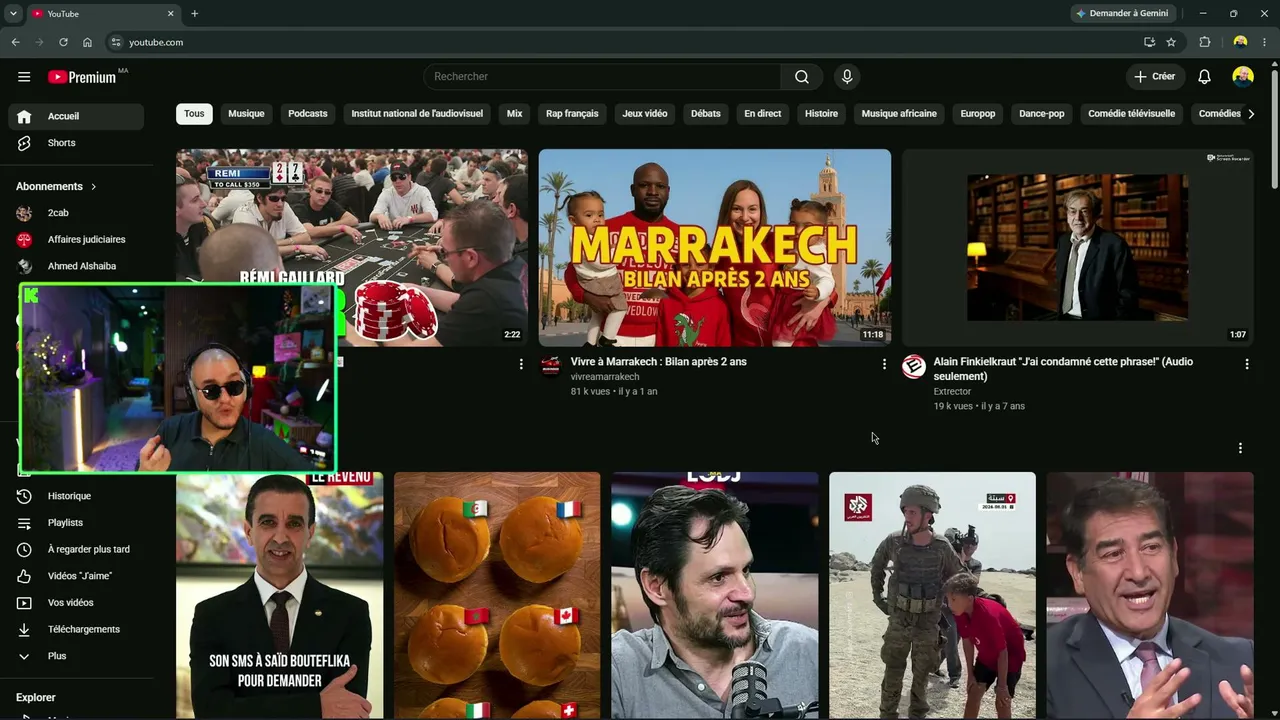Open the Ahmed Alshaiba subscription
This screenshot has width=1280, height=720.
click(76, 266)
